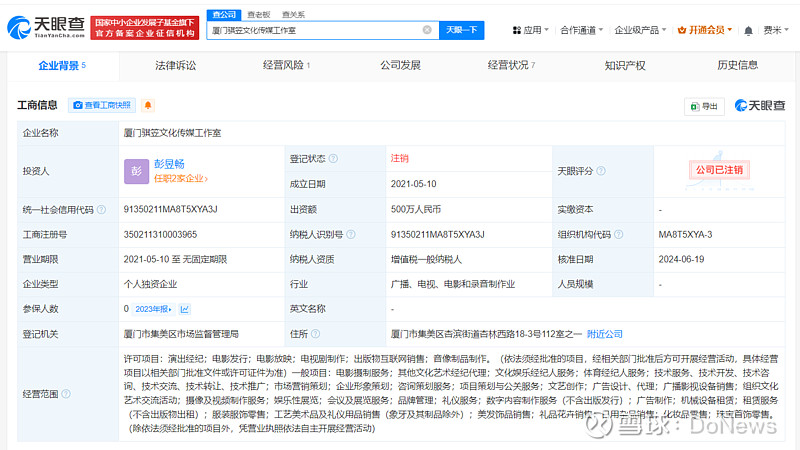Select 厦门市集美区市场监督管理局 text
This screenshot has height=450, width=800.
[x=181, y=334]
